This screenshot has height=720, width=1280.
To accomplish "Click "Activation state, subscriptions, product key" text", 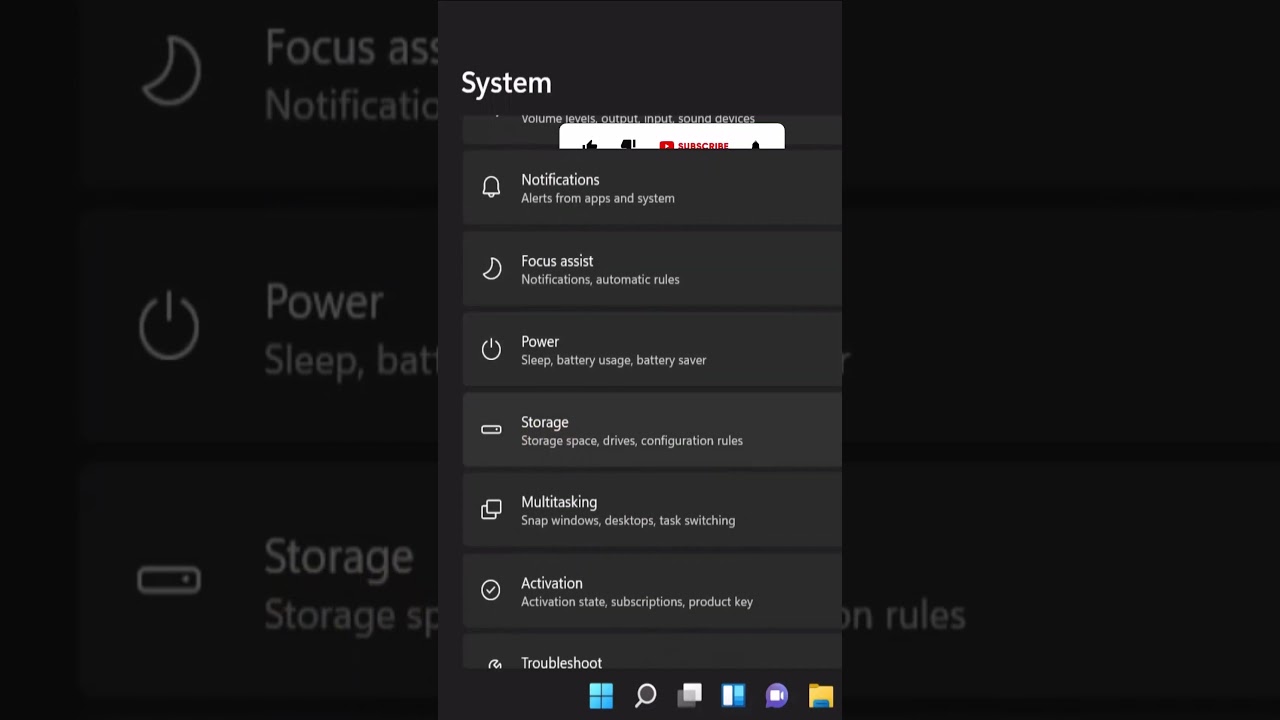I will (637, 601).
